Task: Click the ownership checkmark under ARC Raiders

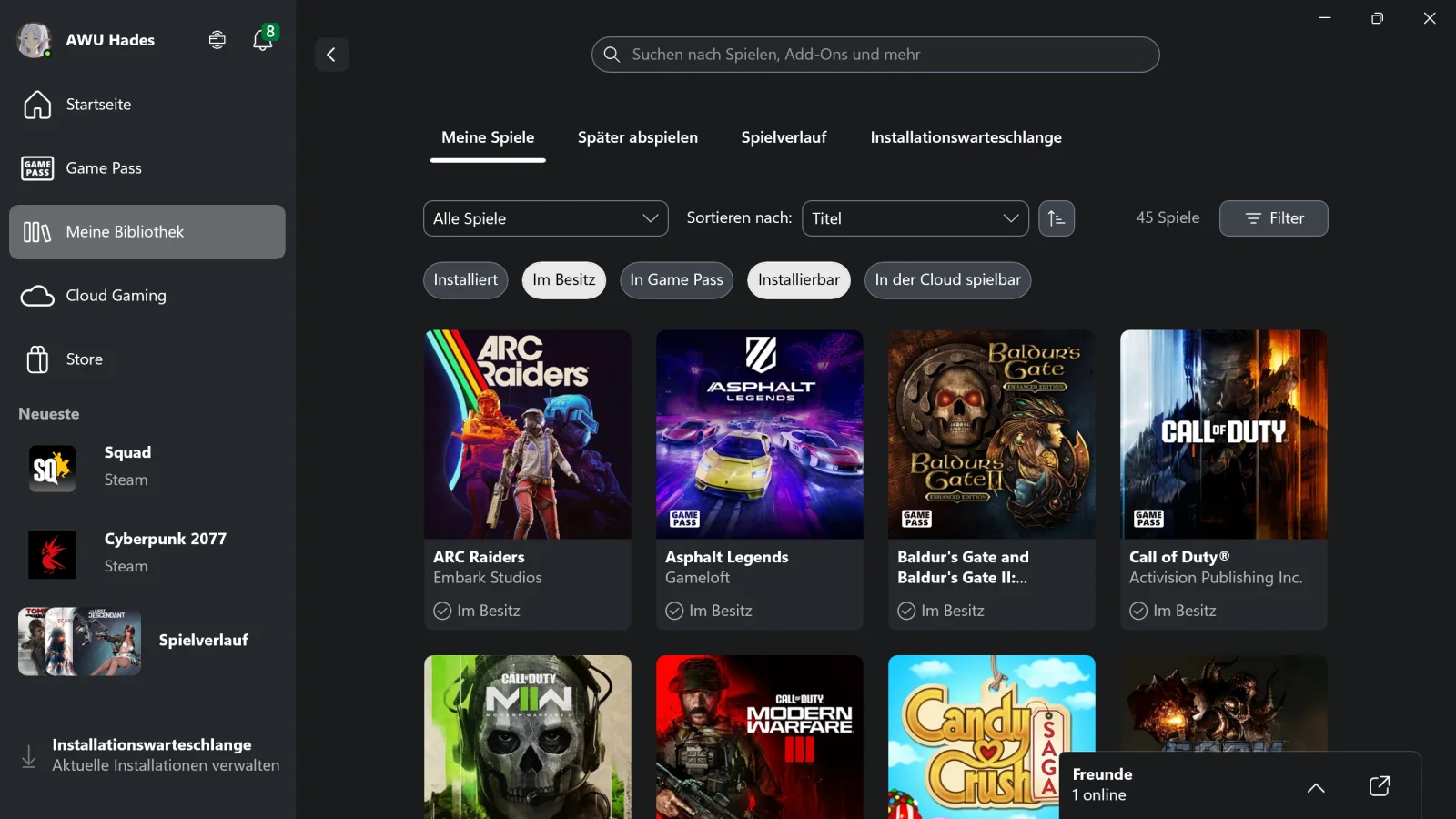Action: coord(442,611)
